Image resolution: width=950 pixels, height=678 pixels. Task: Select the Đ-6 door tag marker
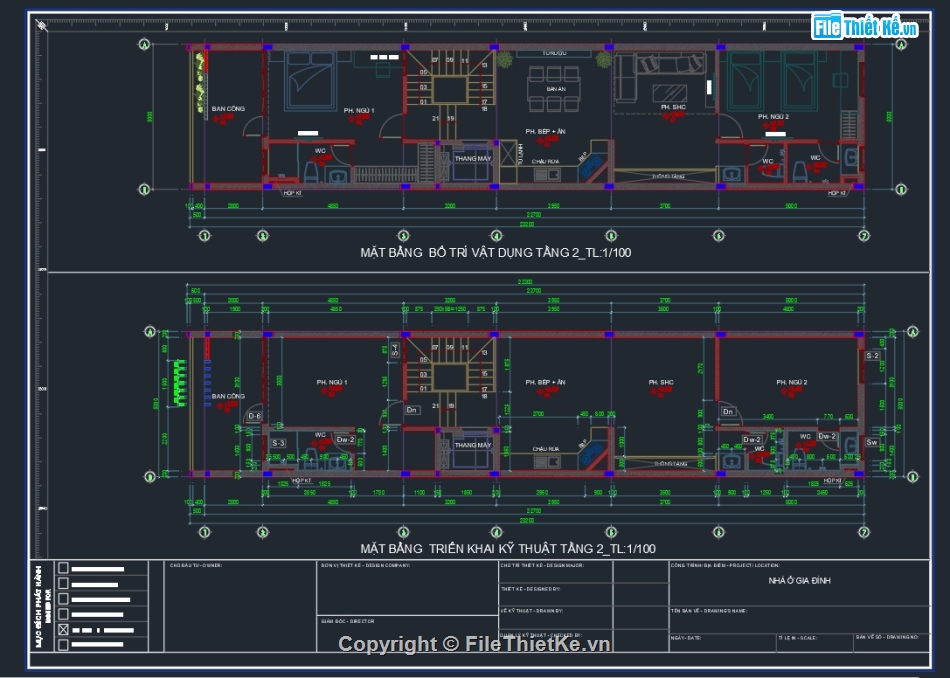(255, 415)
